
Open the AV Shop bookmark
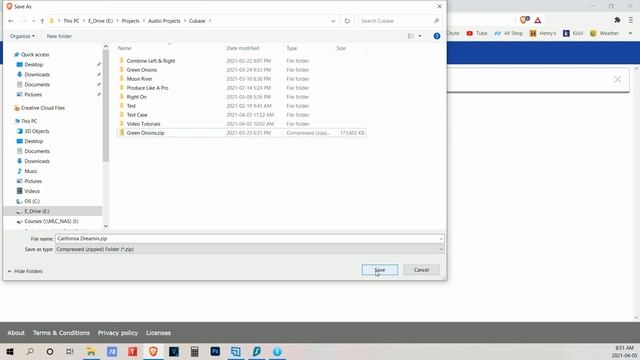pyautogui.click(x=509, y=33)
